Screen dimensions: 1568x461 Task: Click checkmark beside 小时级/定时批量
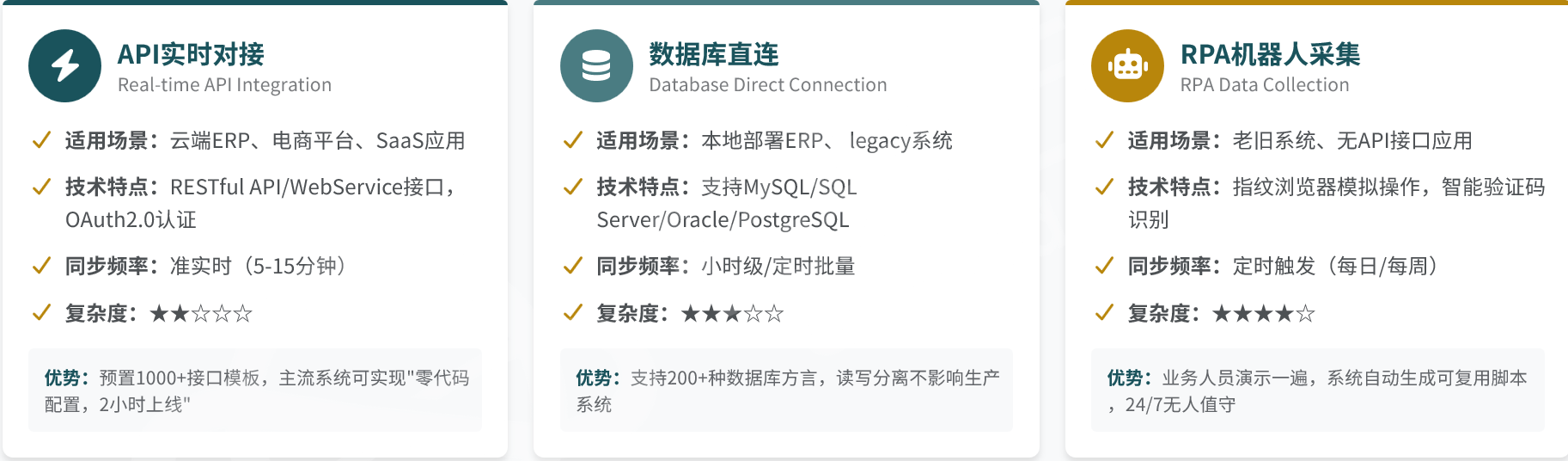coord(573,266)
